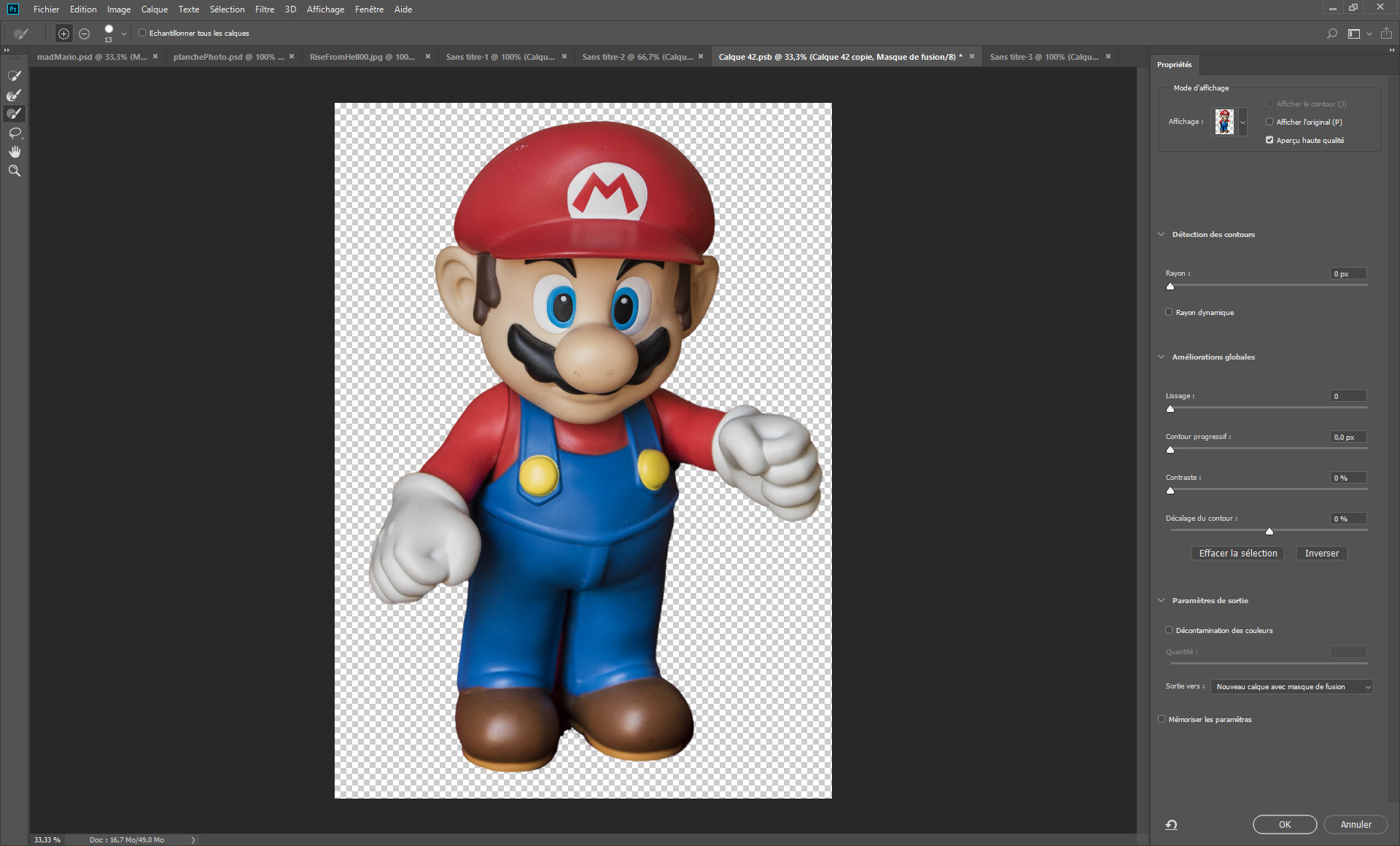
Task: Click the Photoshop logo icon
Action: (12, 9)
